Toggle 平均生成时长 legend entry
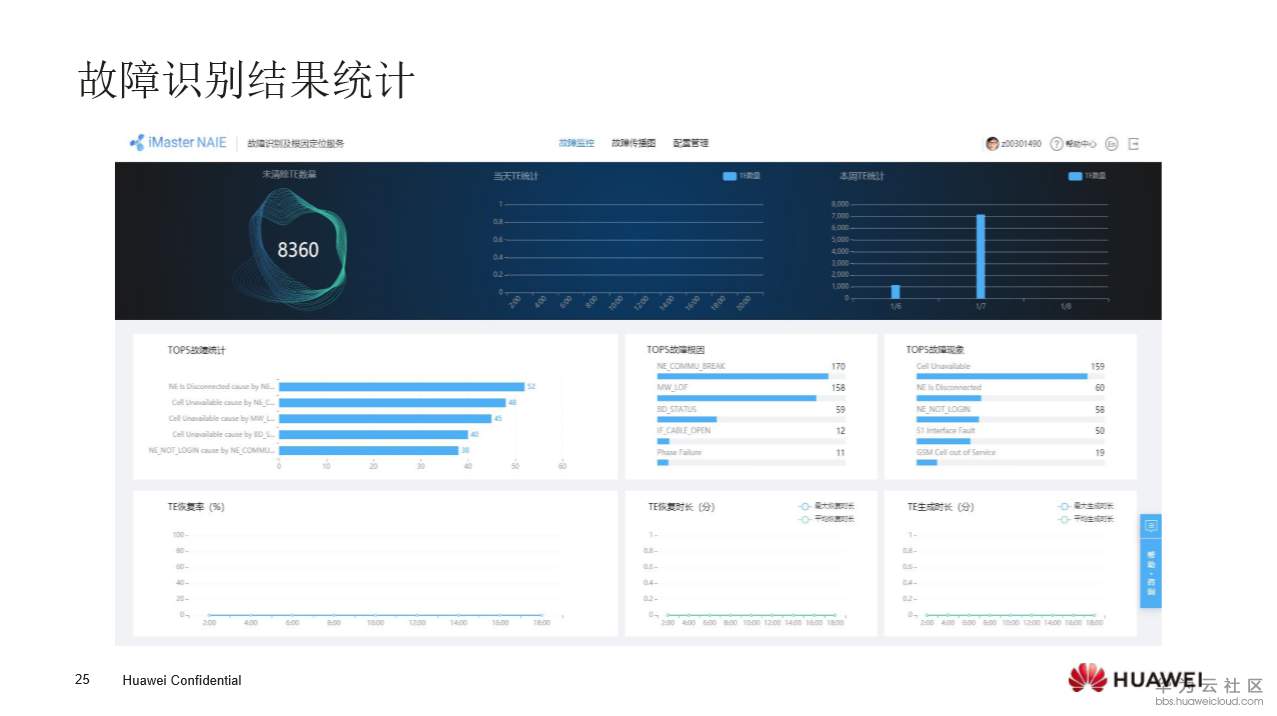1277x716 pixels. coord(1086,519)
